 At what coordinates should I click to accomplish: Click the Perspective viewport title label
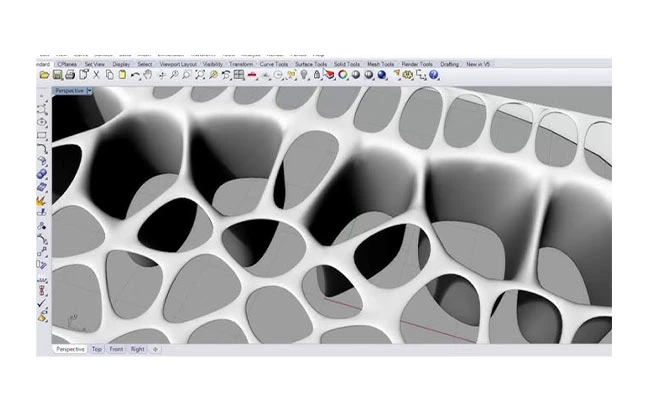70,90
